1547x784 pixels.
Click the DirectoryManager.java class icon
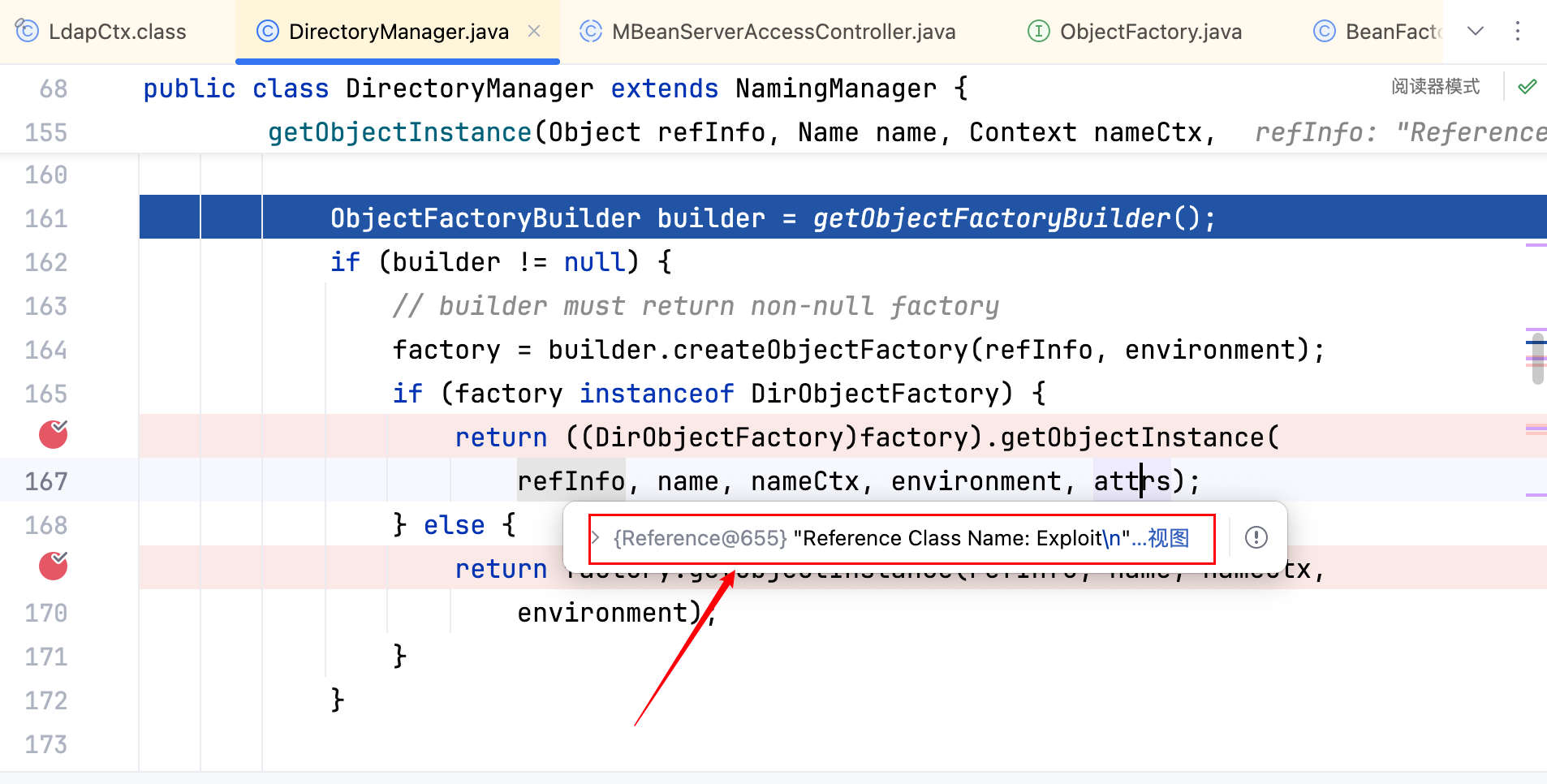point(267,31)
